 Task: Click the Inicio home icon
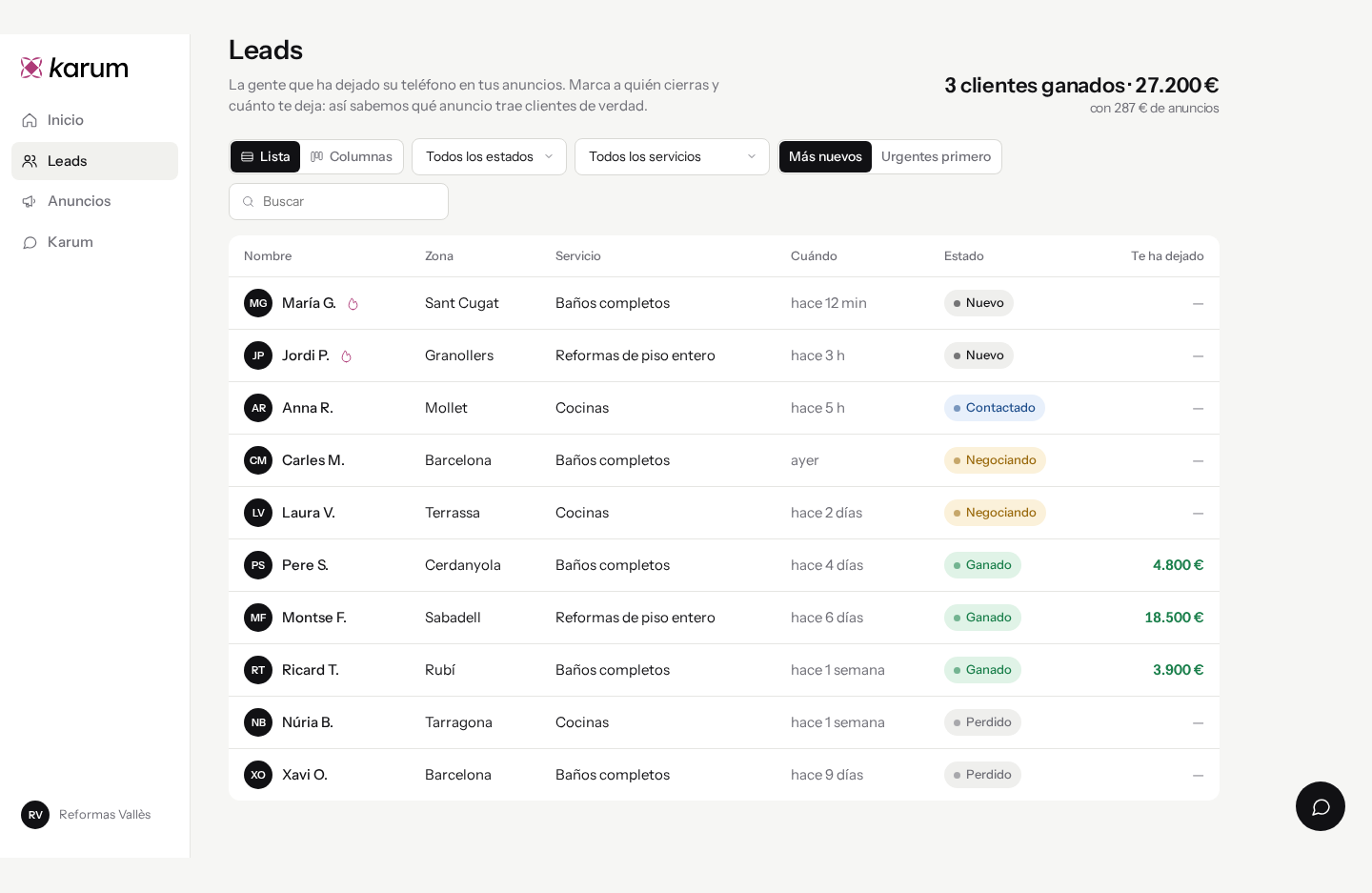pyautogui.click(x=30, y=120)
